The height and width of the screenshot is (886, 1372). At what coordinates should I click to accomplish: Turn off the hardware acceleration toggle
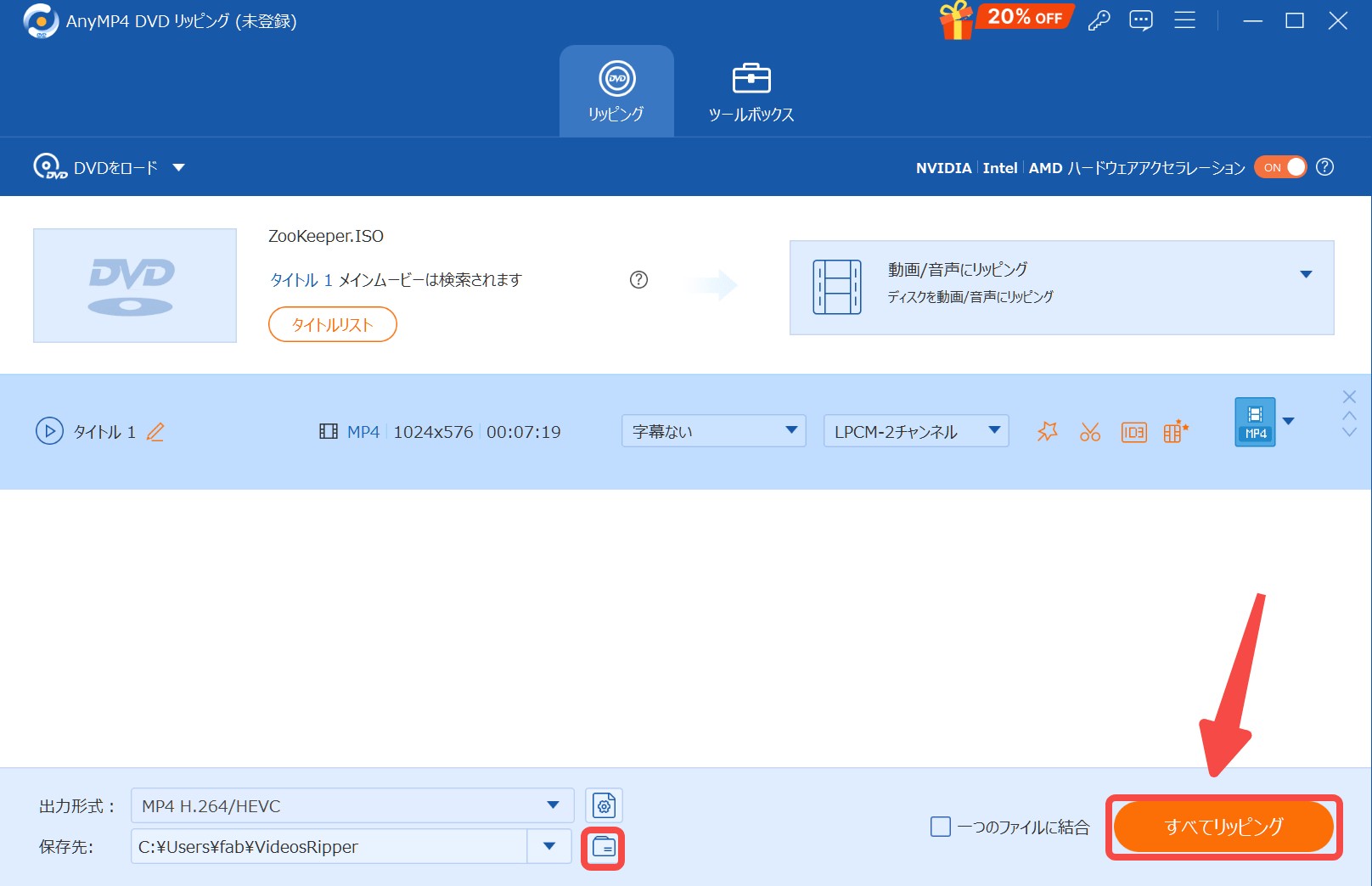pos(1281,167)
